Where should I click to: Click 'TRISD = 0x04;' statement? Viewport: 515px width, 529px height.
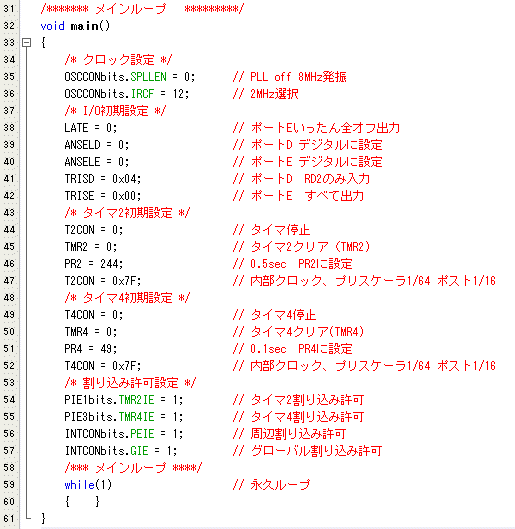[103, 179]
